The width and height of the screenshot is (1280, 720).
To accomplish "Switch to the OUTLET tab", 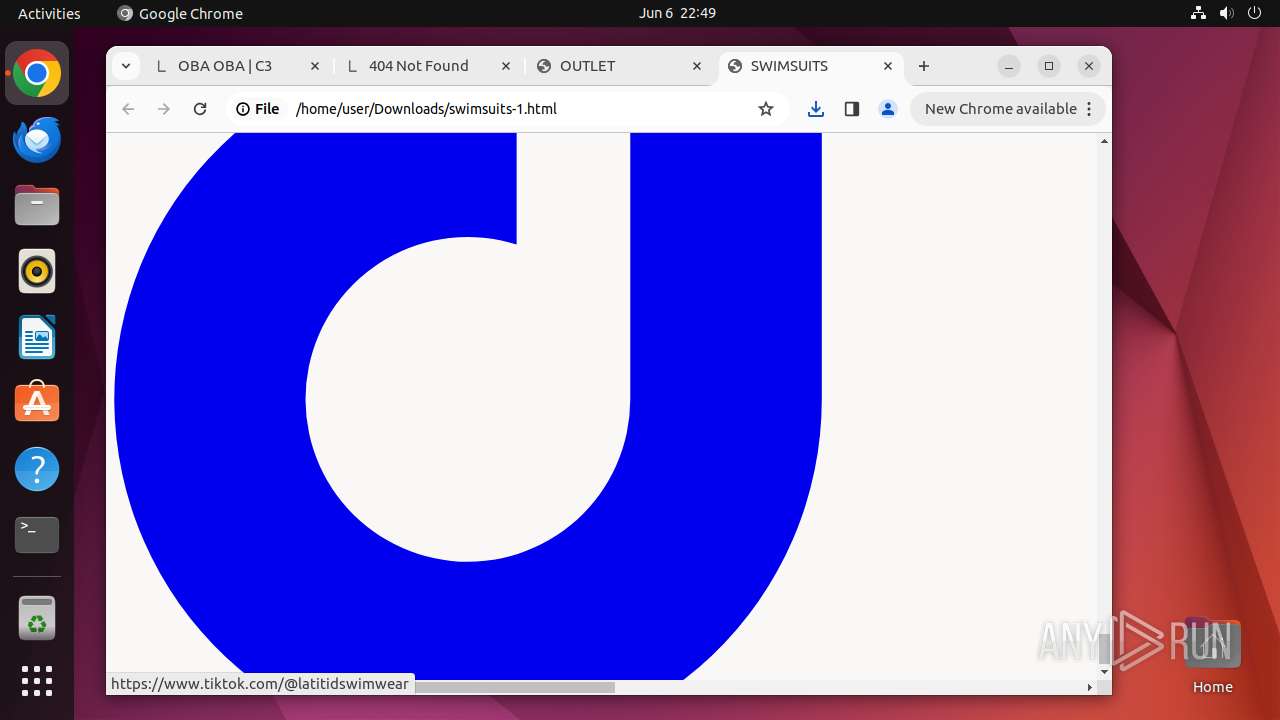I will pos(619,66).
